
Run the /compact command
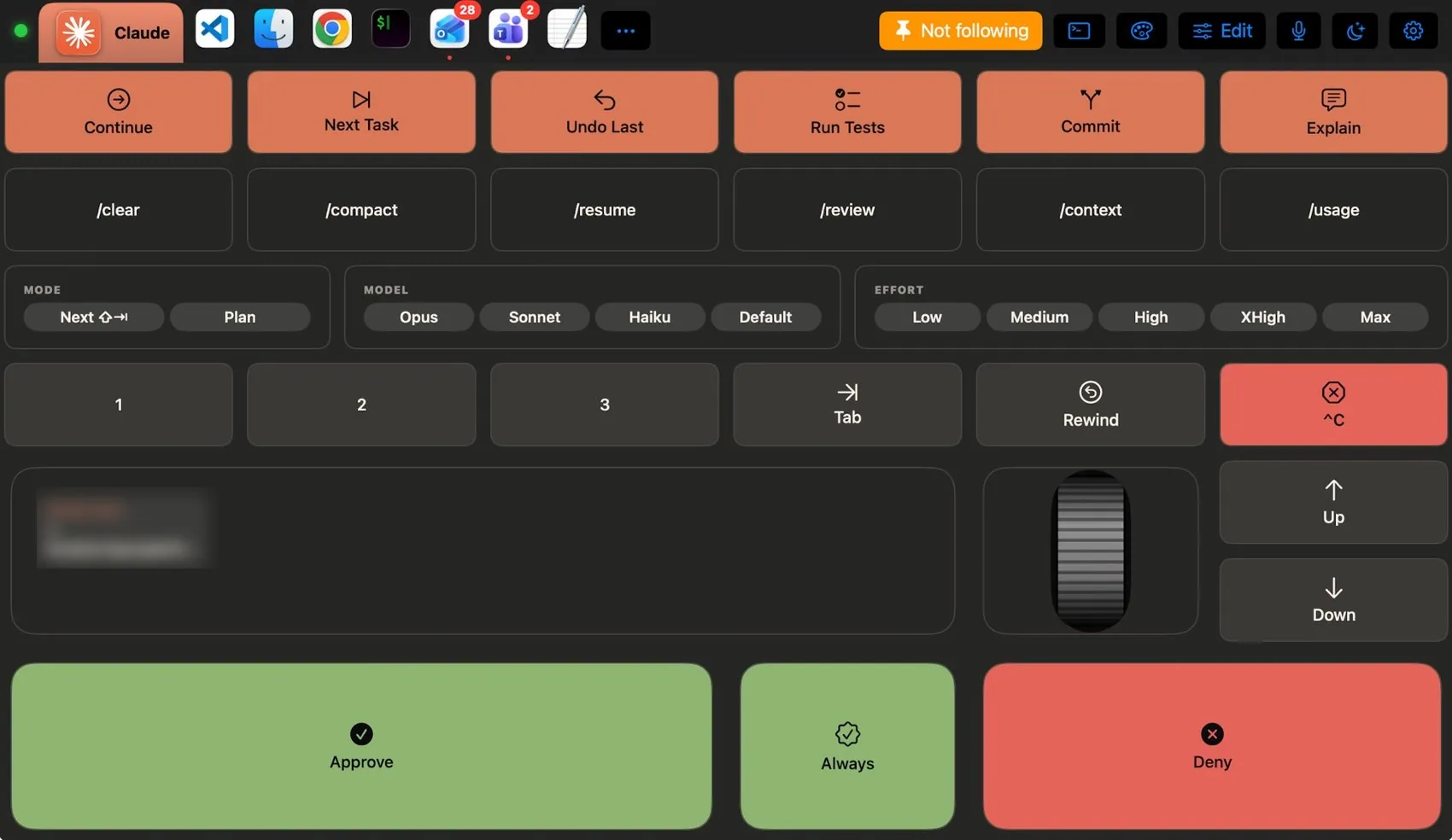point(361,209)
